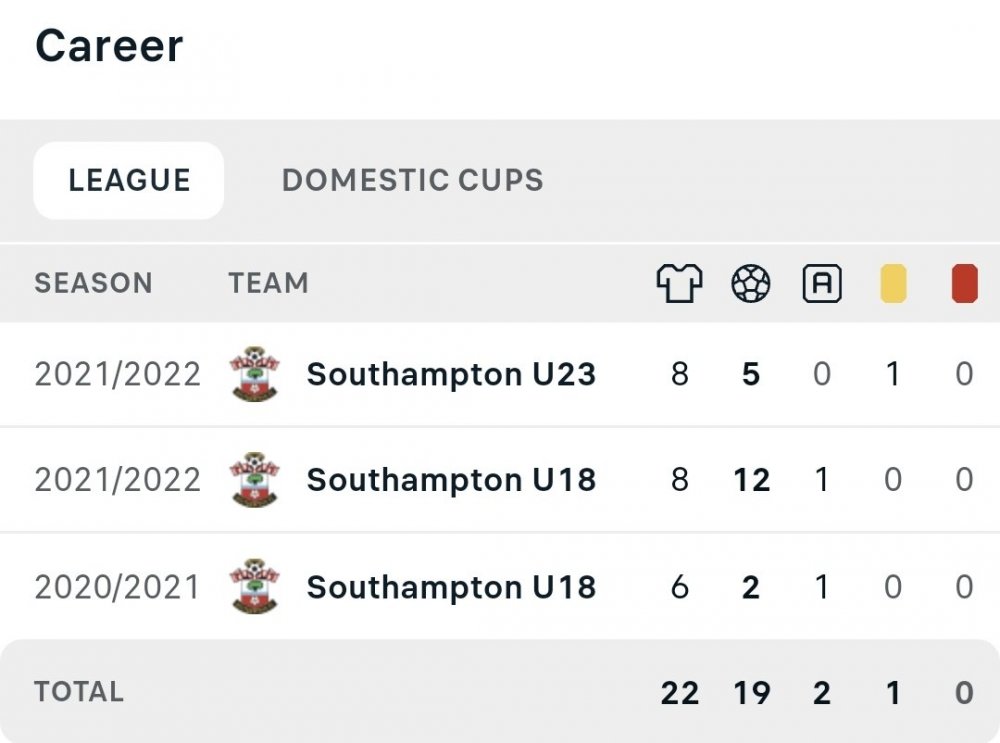Click the assists column icon
The height and width of the screenshot is (743, 1000).
(822, 284)
